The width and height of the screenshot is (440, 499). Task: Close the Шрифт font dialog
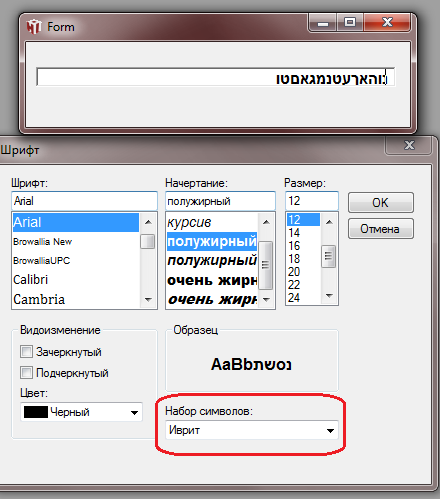coord(409,145)
